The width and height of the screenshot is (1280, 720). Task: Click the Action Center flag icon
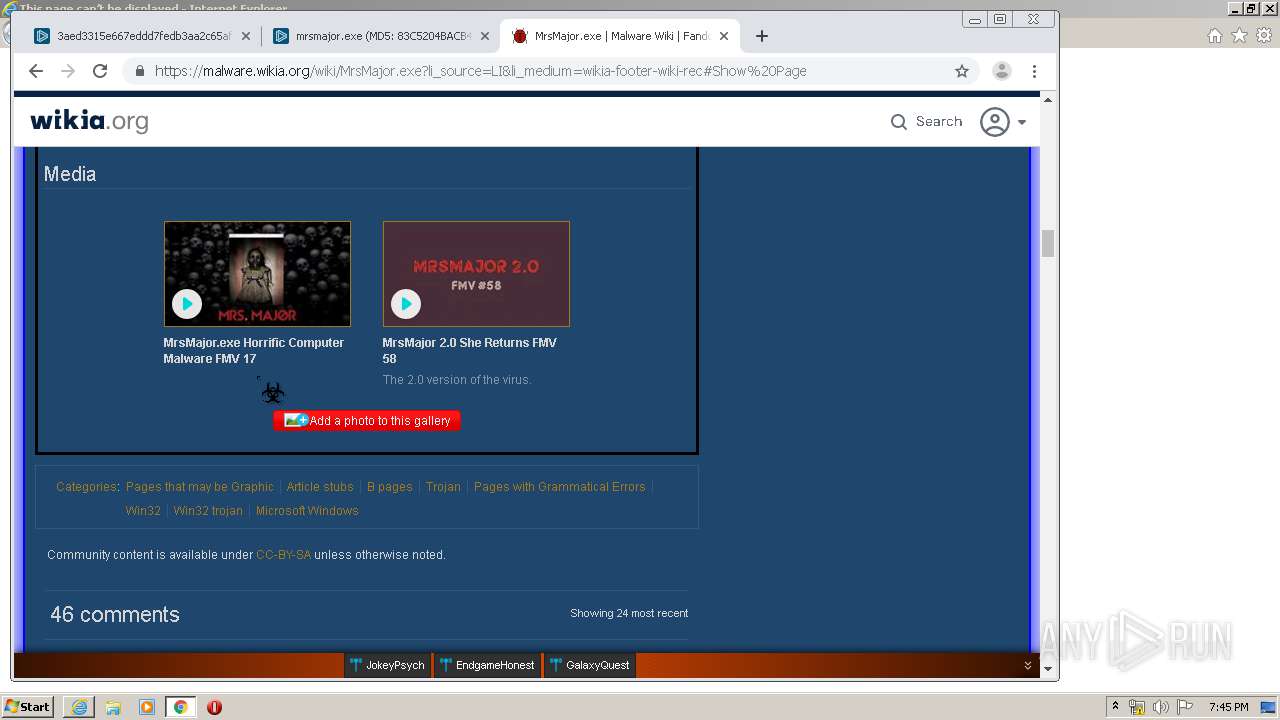click(1185, 707)
